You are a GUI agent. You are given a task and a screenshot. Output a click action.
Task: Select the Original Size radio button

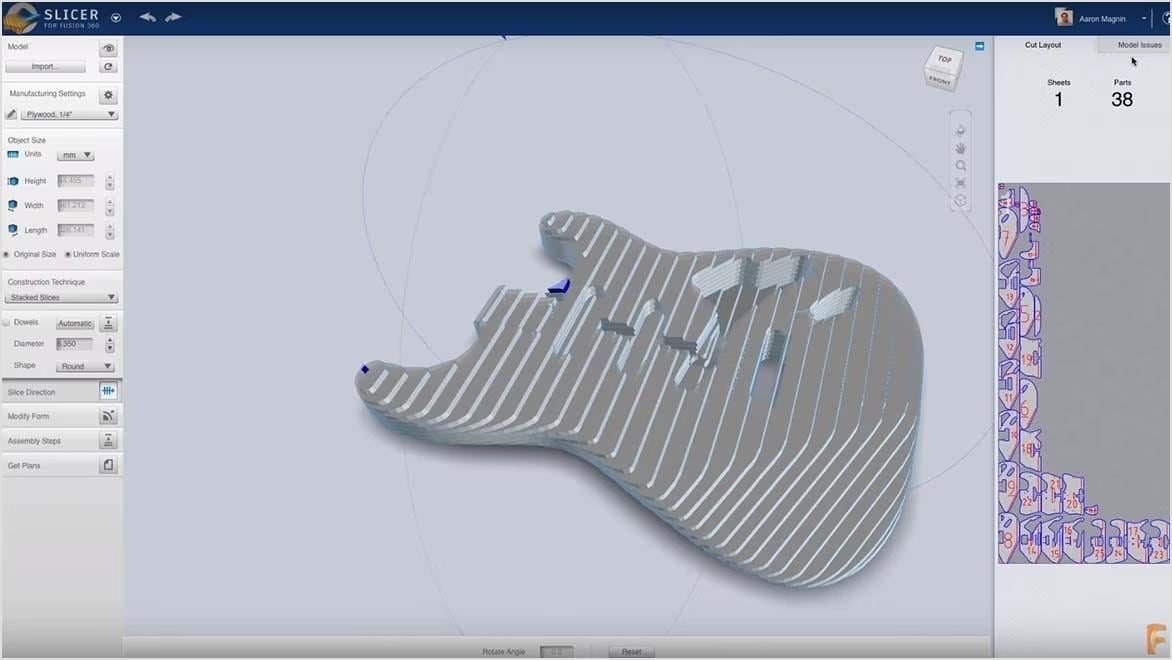coord(8,254)
